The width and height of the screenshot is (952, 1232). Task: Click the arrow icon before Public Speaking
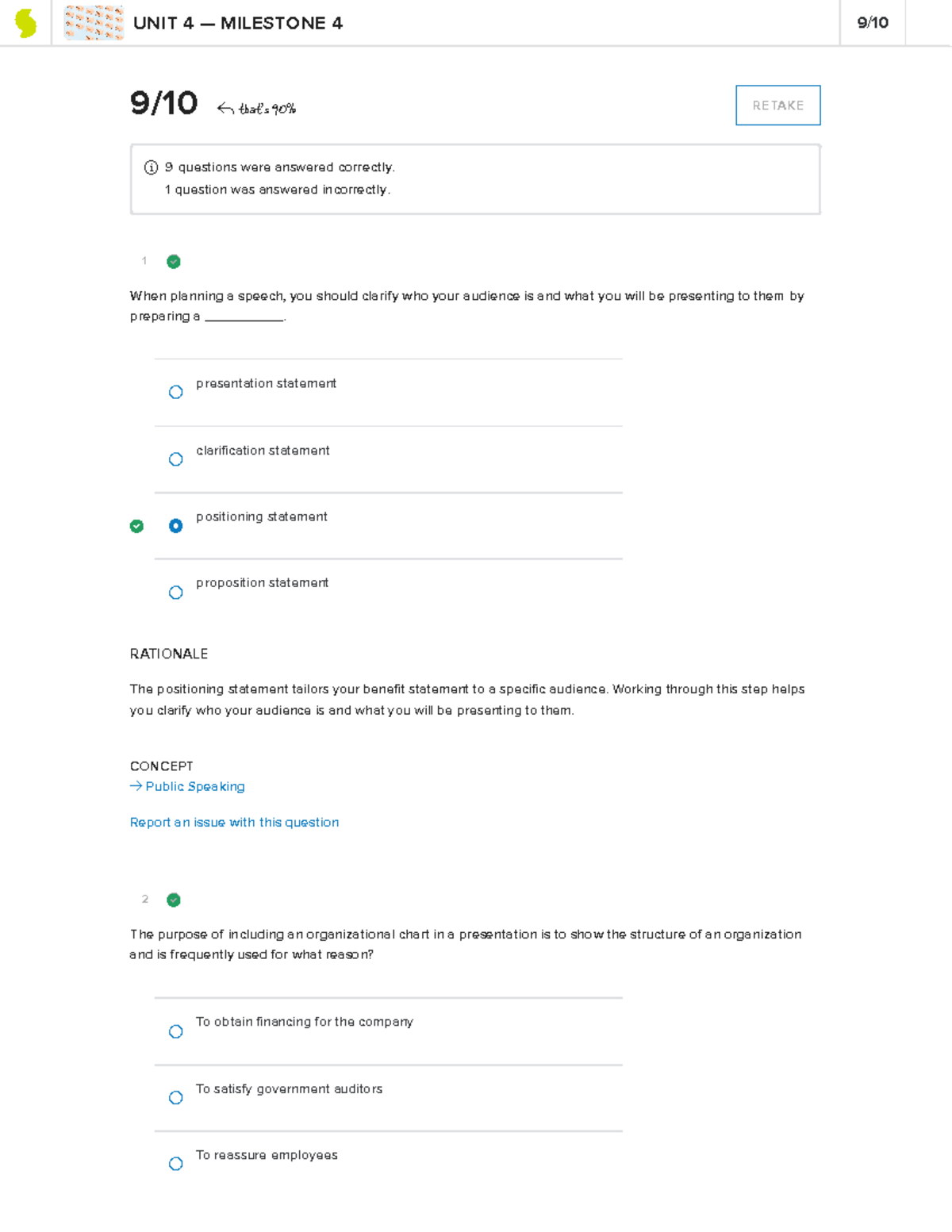pyautogui.click(x=136, y=786)
